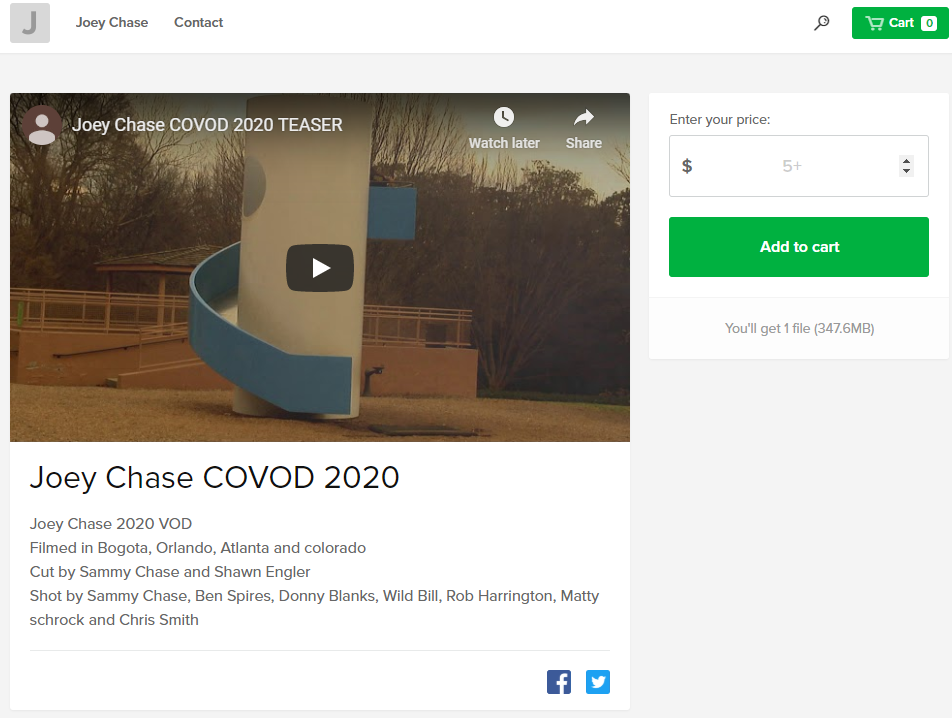Share the product on Facebook
The height and width of the screenshot is (718, 952).
(559, 682)
